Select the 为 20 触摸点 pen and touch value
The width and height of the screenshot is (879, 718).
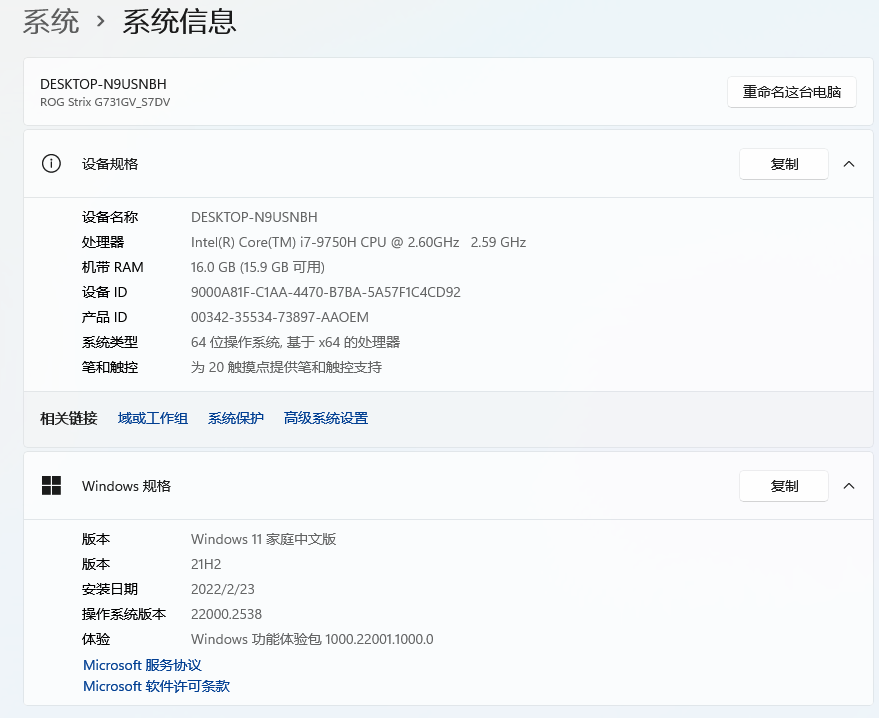[286, 367]
